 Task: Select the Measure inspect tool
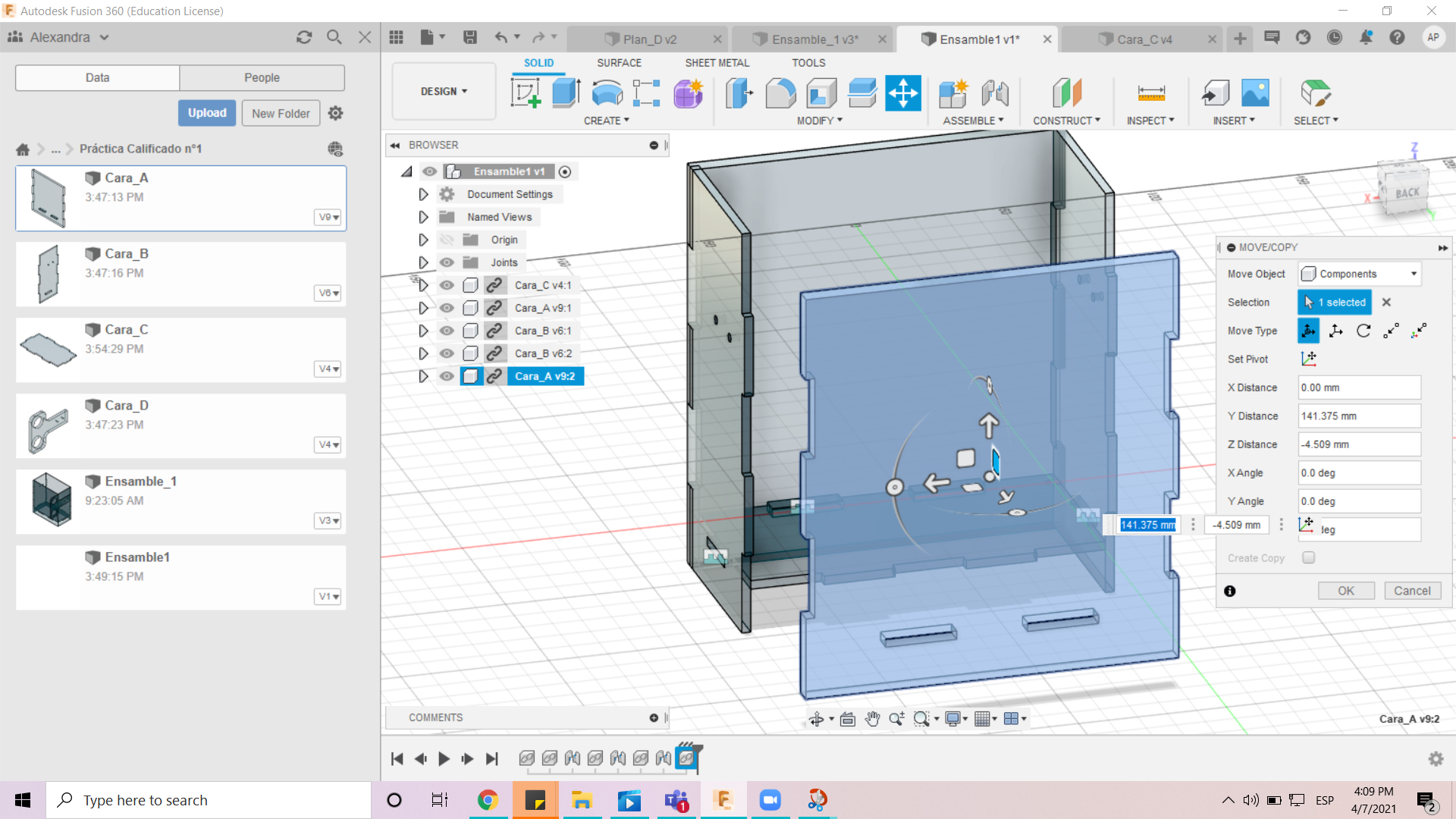tap(1151, 93)
